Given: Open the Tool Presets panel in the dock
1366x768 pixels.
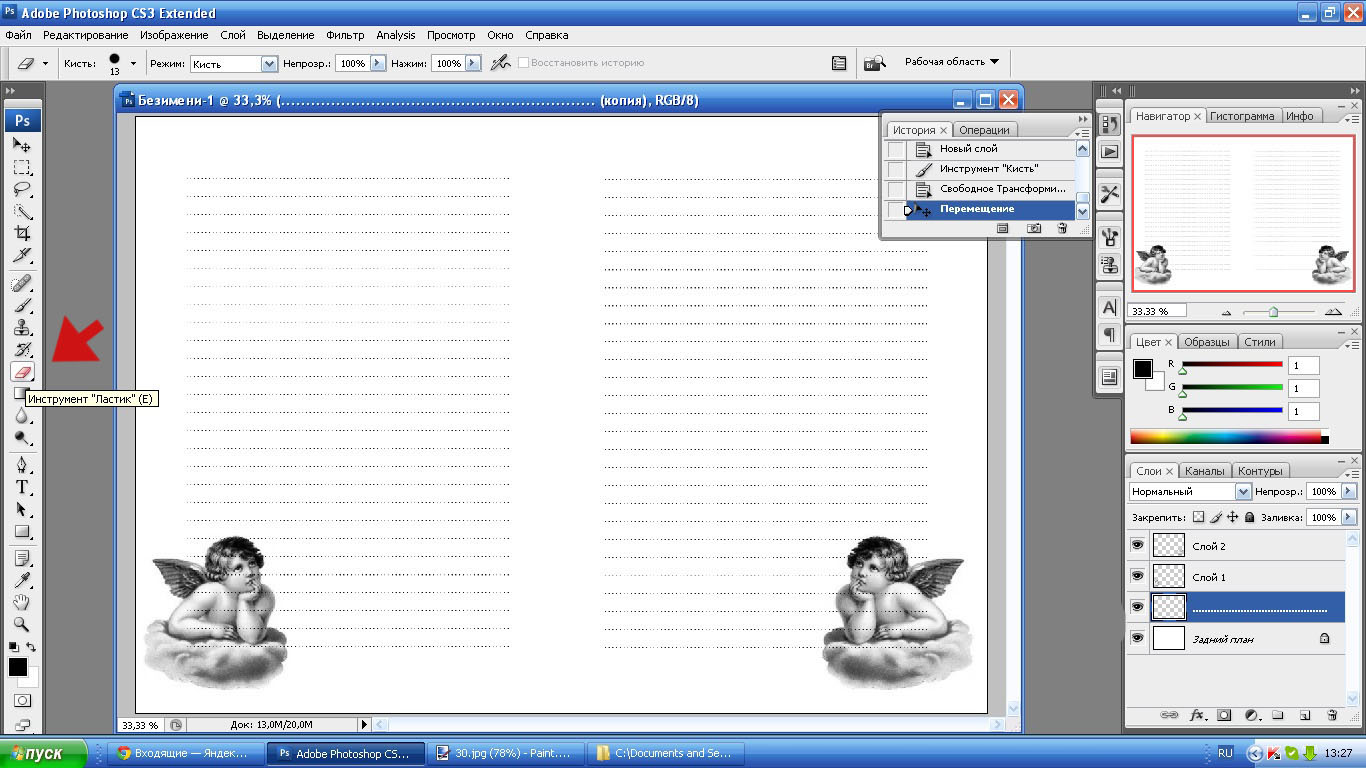Looking at the screenshot, I should (1109, 194).
